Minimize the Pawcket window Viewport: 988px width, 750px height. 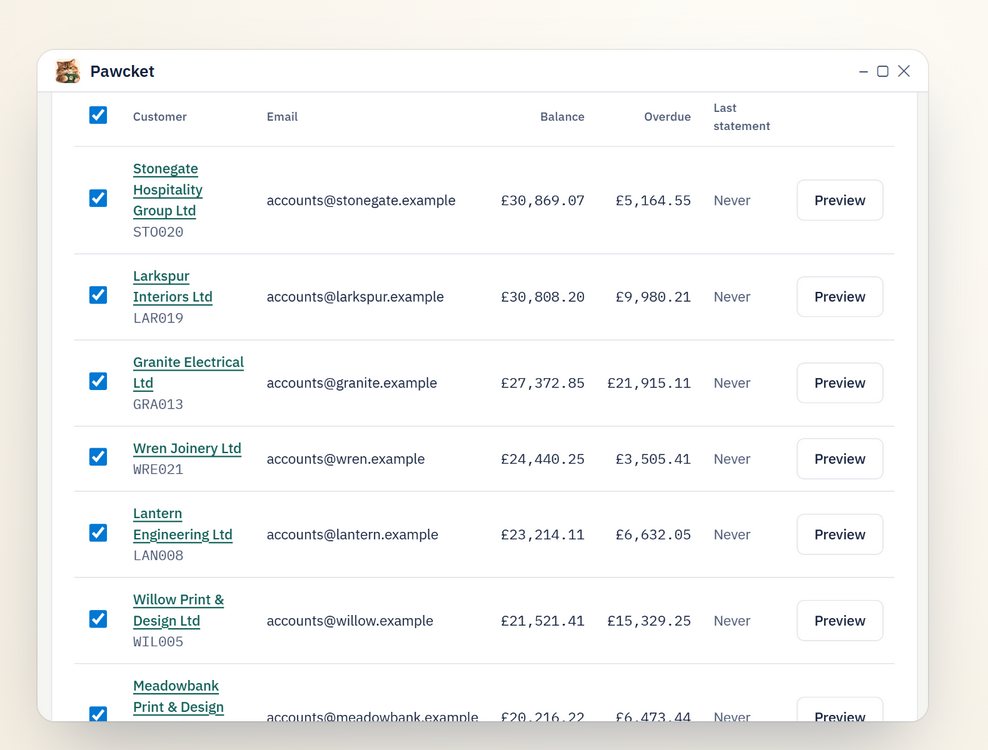tap(863, 71)
